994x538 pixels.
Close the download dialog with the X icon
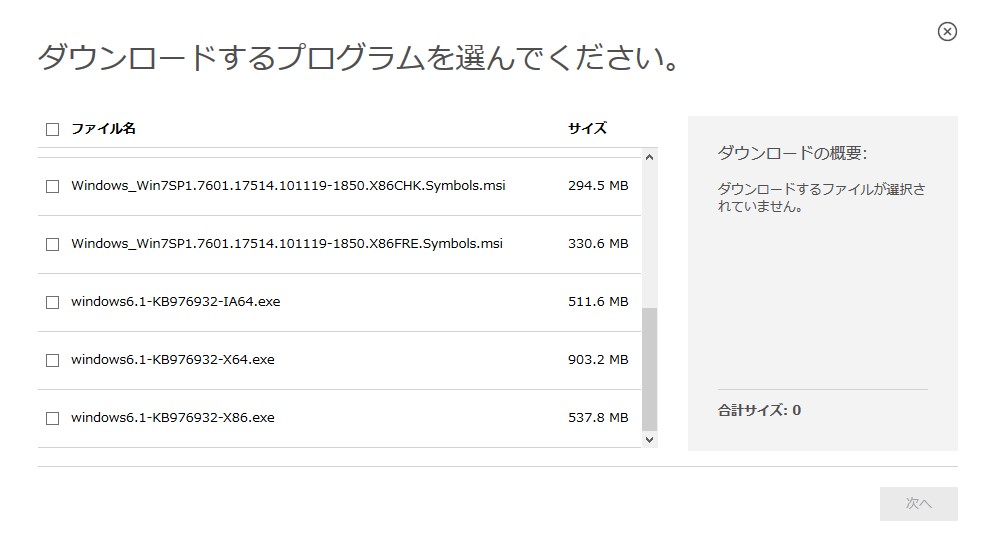947,32
